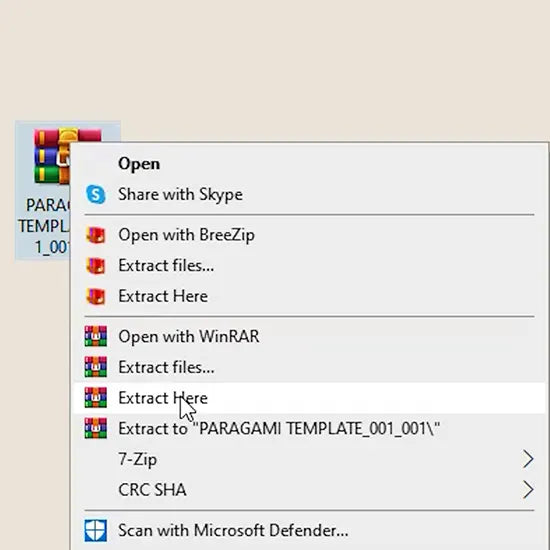Click WinRAR icon beside Extract to PARAGAMI
The width and height of the screenshot is (550, 550).
96,428
